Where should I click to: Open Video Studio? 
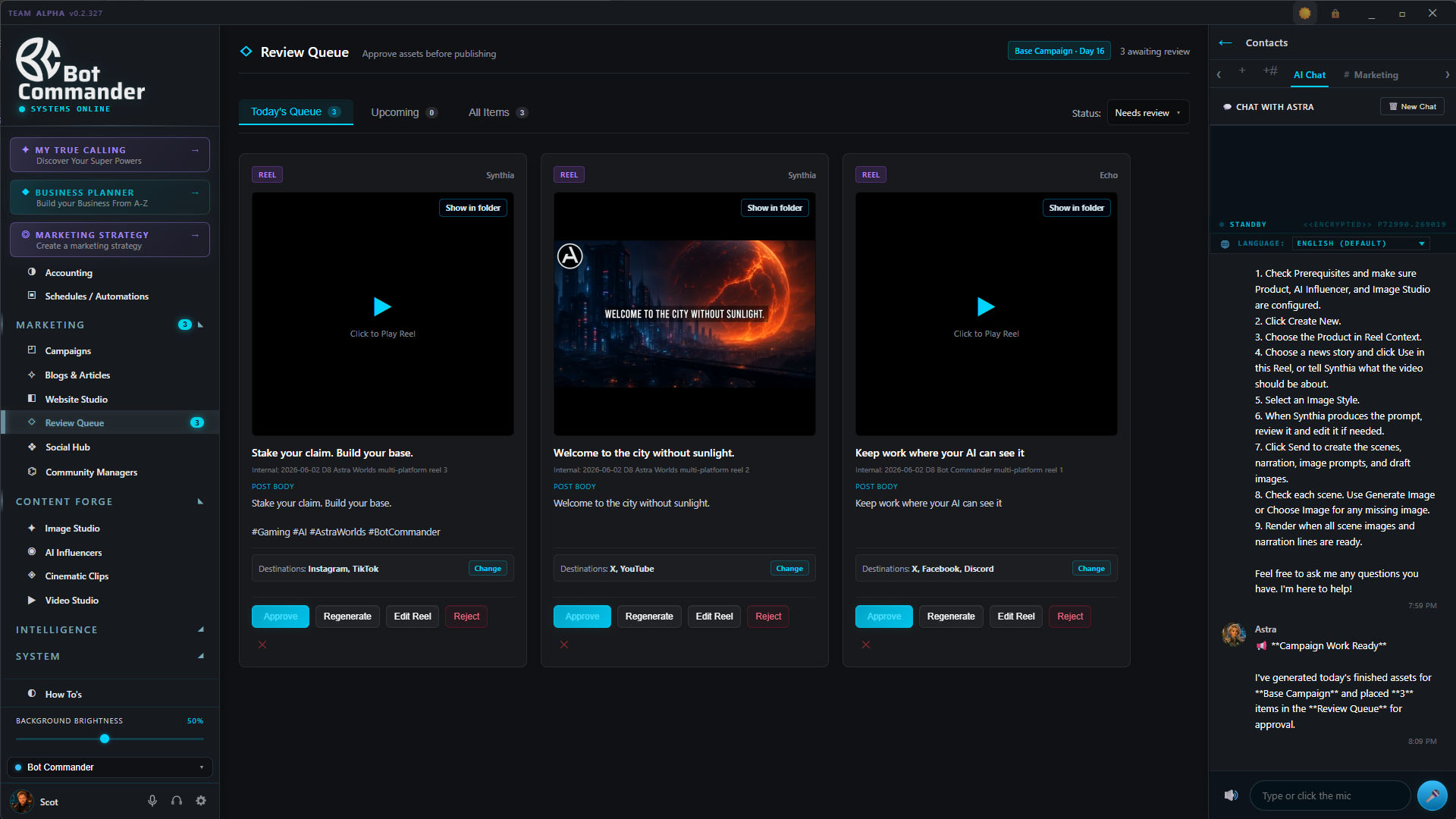tap(71, 600)
